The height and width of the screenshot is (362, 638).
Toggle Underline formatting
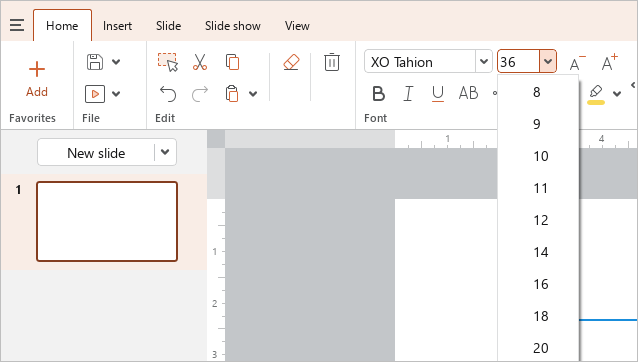[438, 94]
